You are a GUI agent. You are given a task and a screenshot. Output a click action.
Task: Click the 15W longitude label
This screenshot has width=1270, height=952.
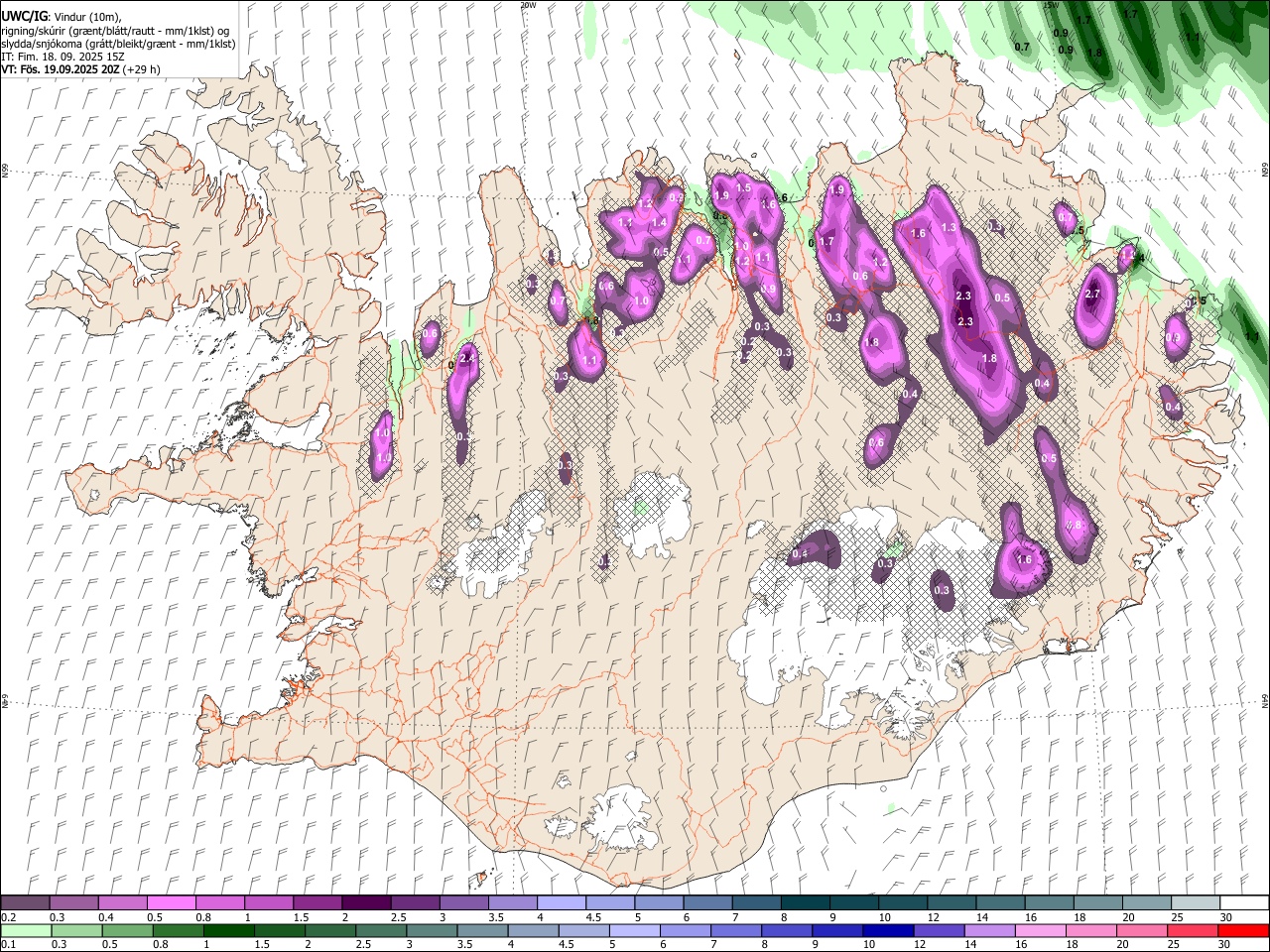[1051, 5]
